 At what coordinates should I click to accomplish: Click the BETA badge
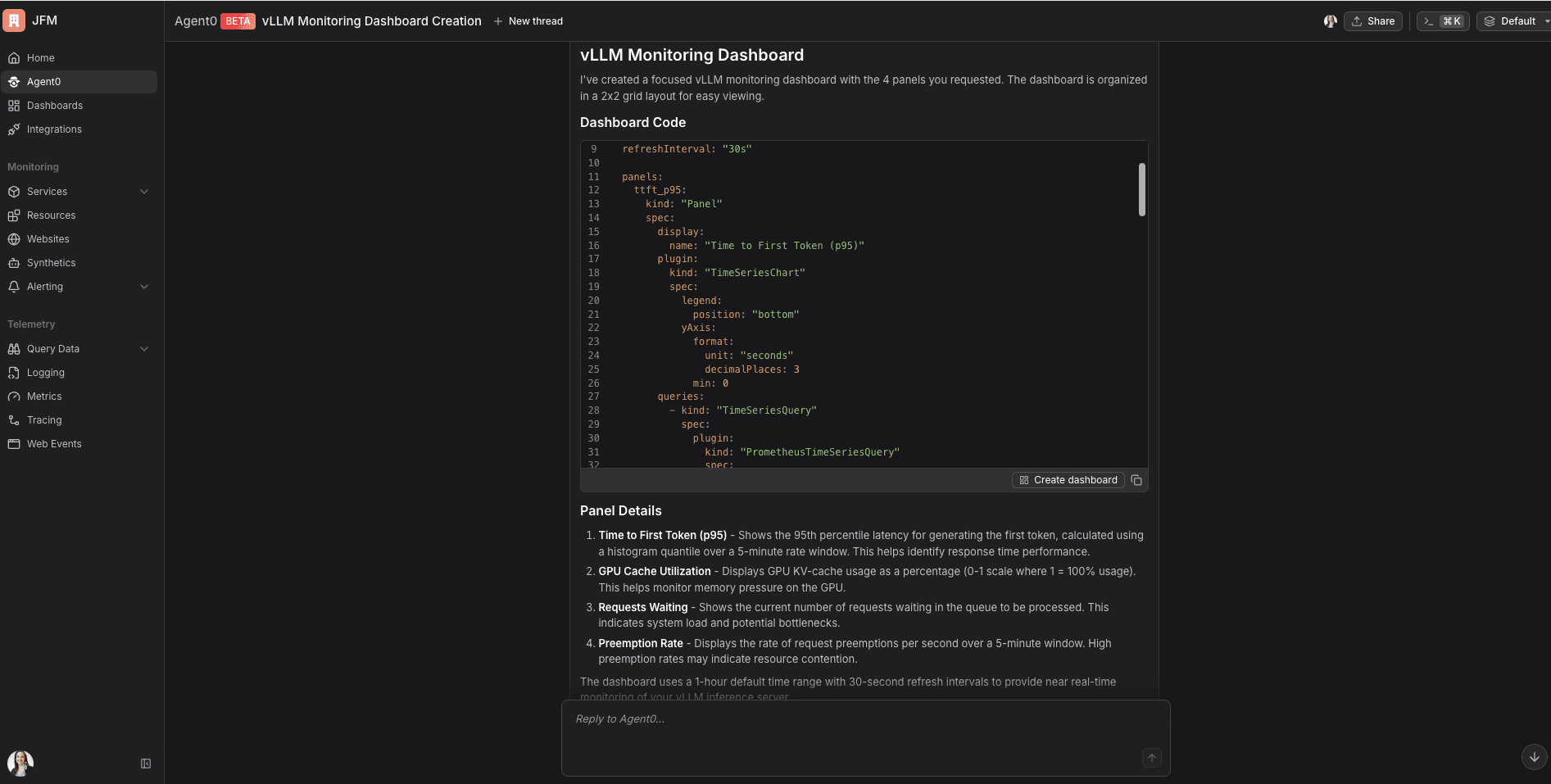pyautogui.click(x=238, y=21)
